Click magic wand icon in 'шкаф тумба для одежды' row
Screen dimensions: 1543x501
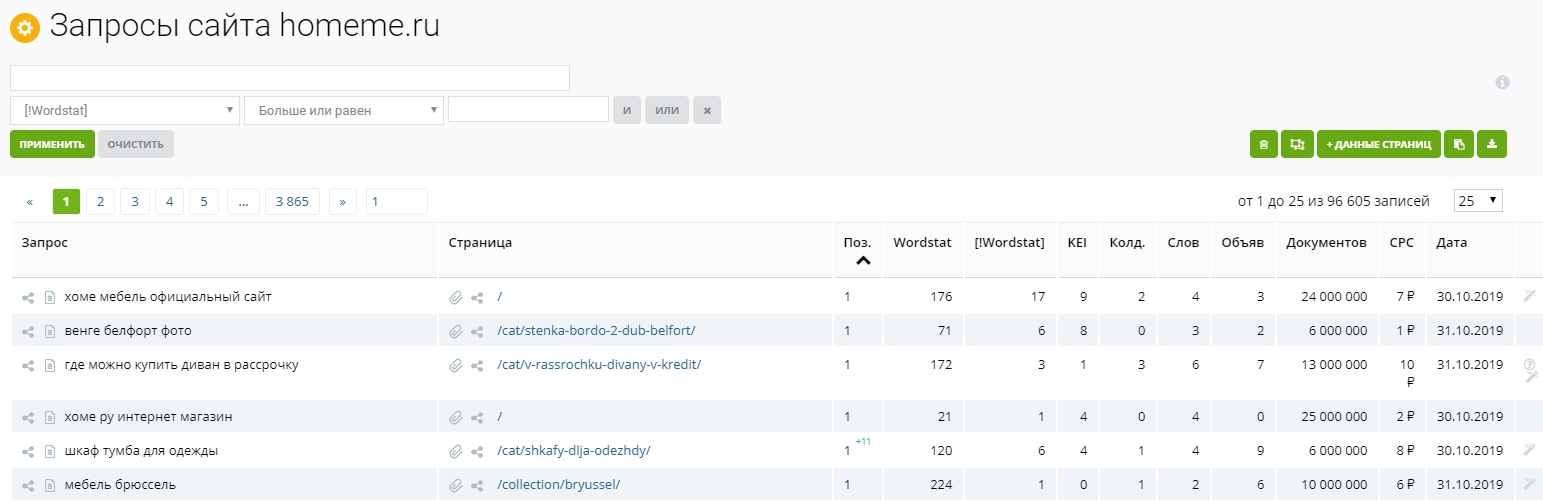click(1529, 450)
